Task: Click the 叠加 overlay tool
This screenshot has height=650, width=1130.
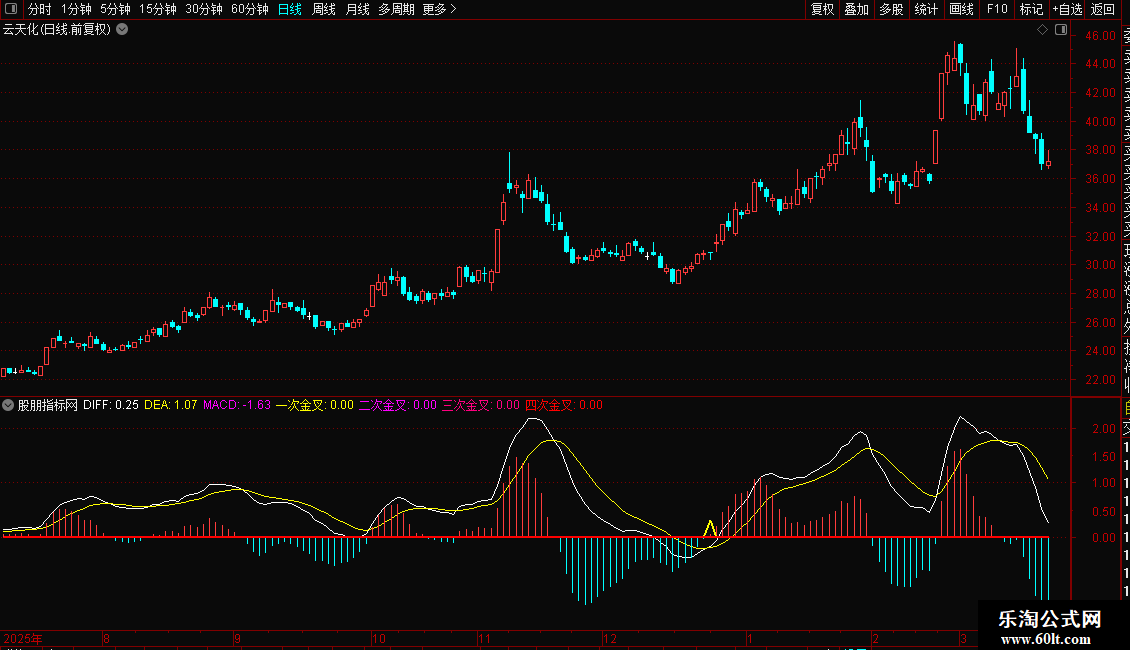Action: (856, 9)
